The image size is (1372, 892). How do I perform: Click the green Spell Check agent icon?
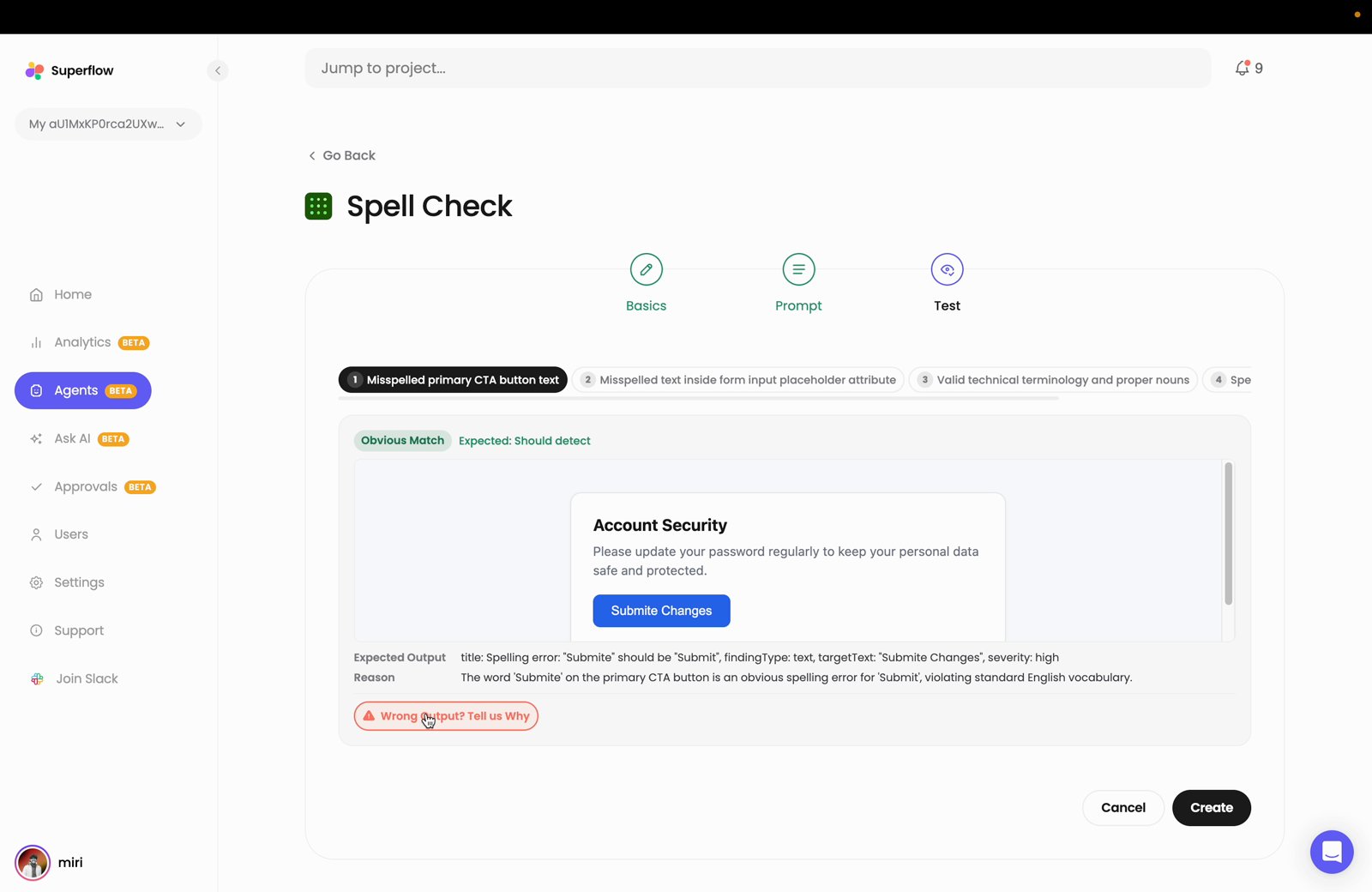coord(318,206)
